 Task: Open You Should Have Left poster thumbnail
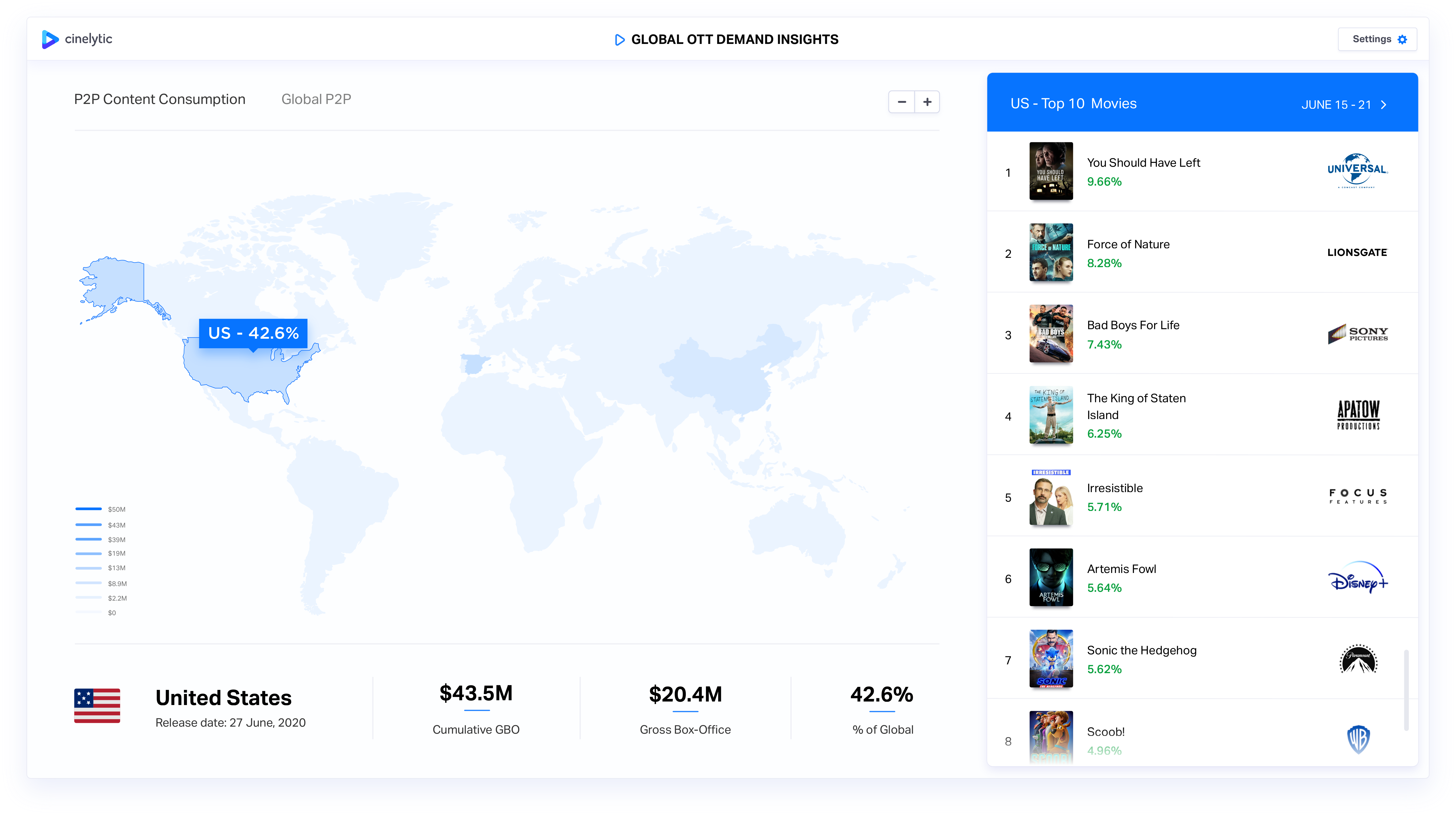[1051, 171]
